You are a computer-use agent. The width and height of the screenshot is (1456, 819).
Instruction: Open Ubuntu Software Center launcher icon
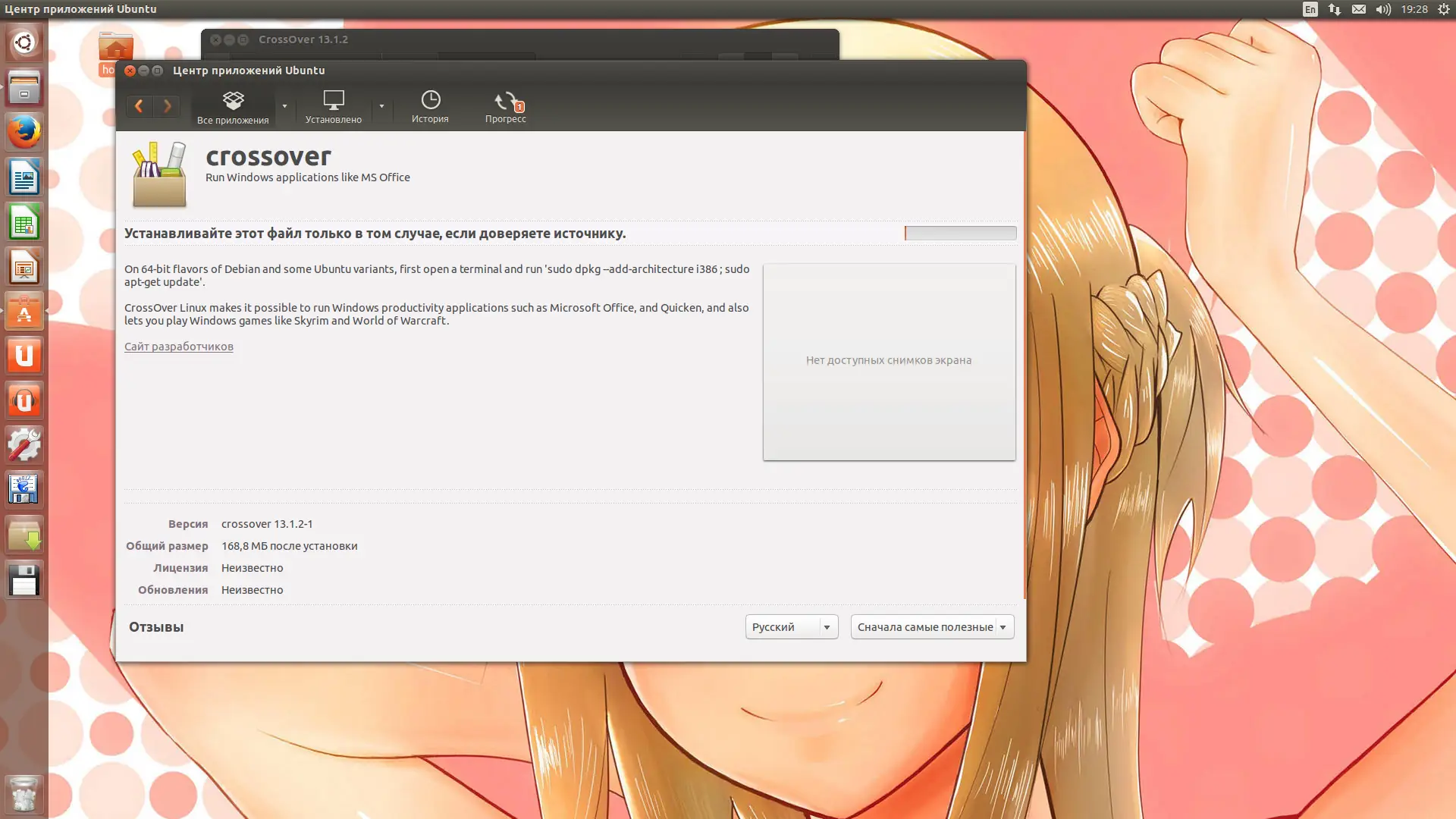point(24,311)
